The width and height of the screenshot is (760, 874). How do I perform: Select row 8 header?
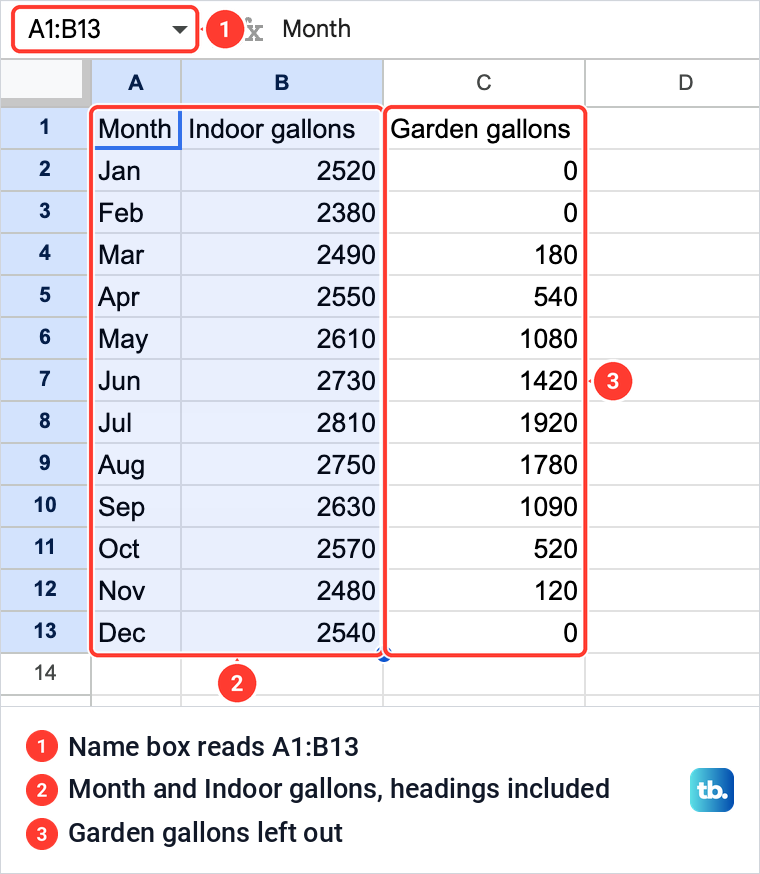point(45,421)
